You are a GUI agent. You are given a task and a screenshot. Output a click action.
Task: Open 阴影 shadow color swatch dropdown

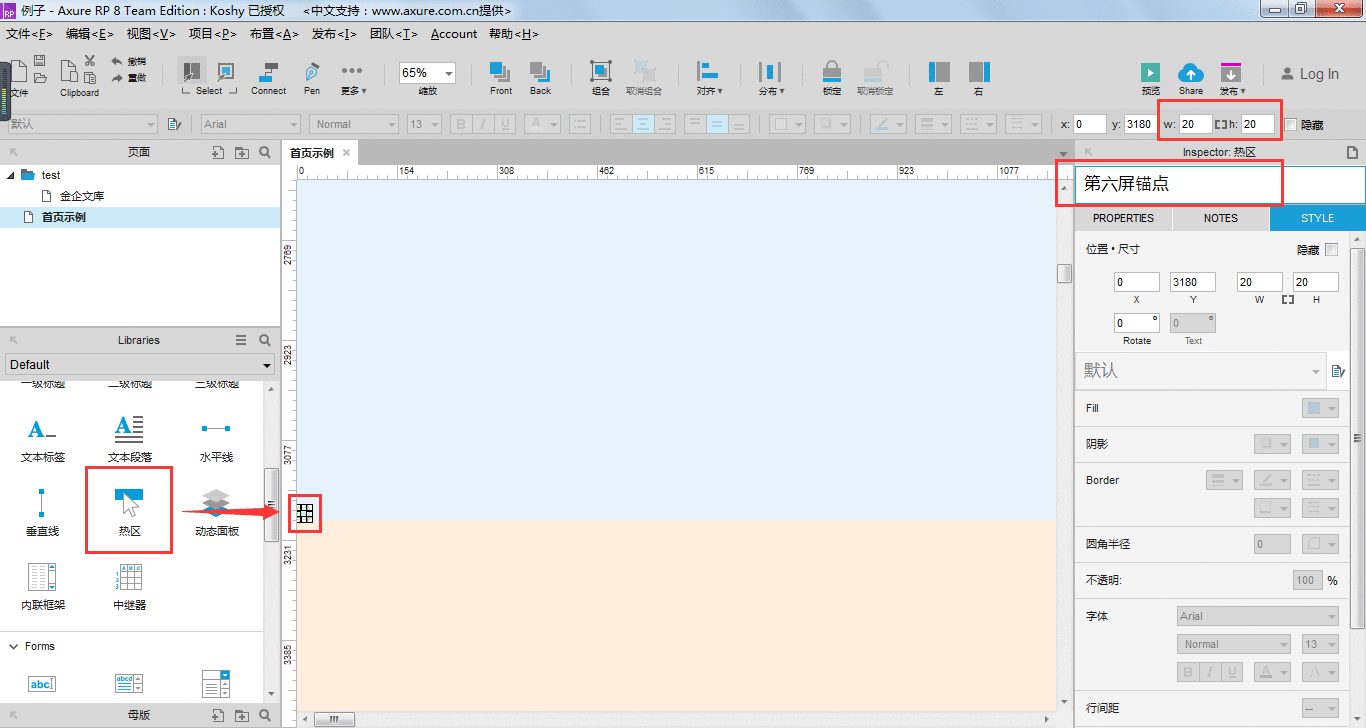click(x=1320, y=444)
